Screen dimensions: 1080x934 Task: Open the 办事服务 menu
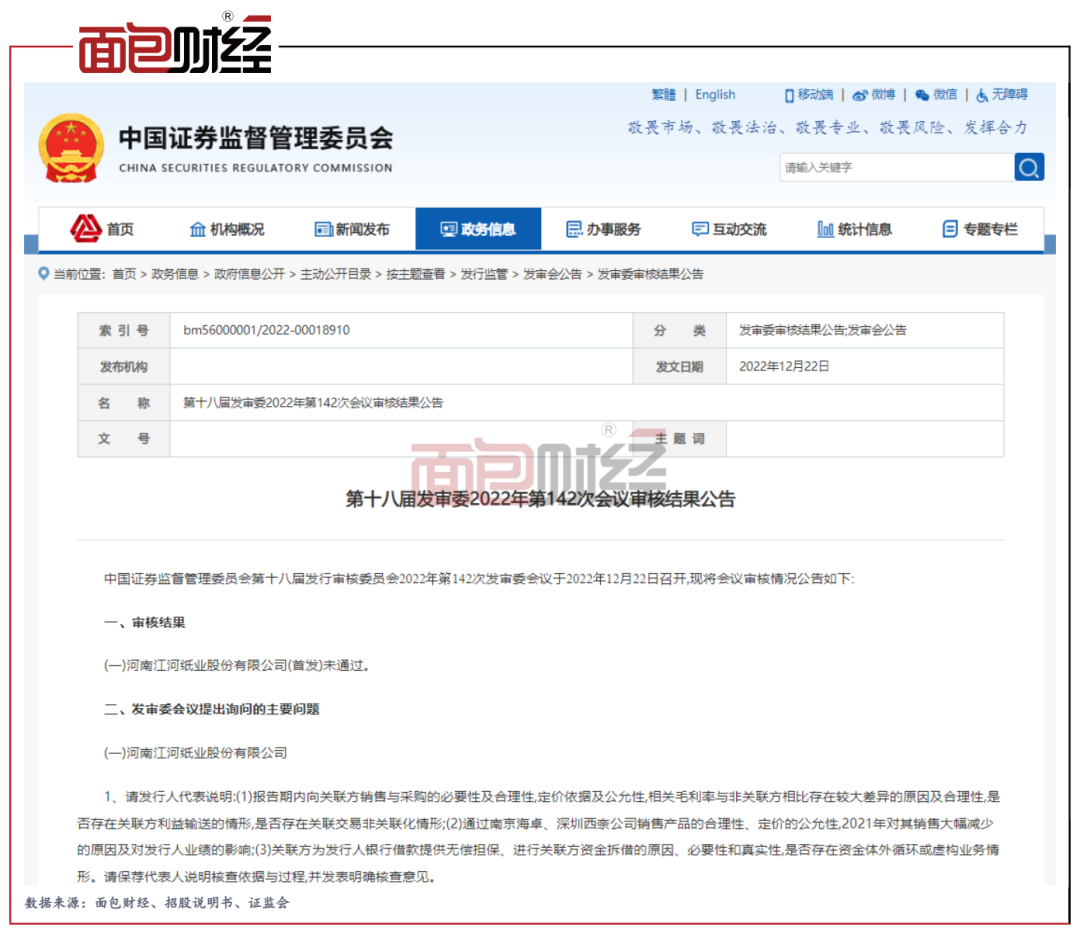click(x=603, y=230)
